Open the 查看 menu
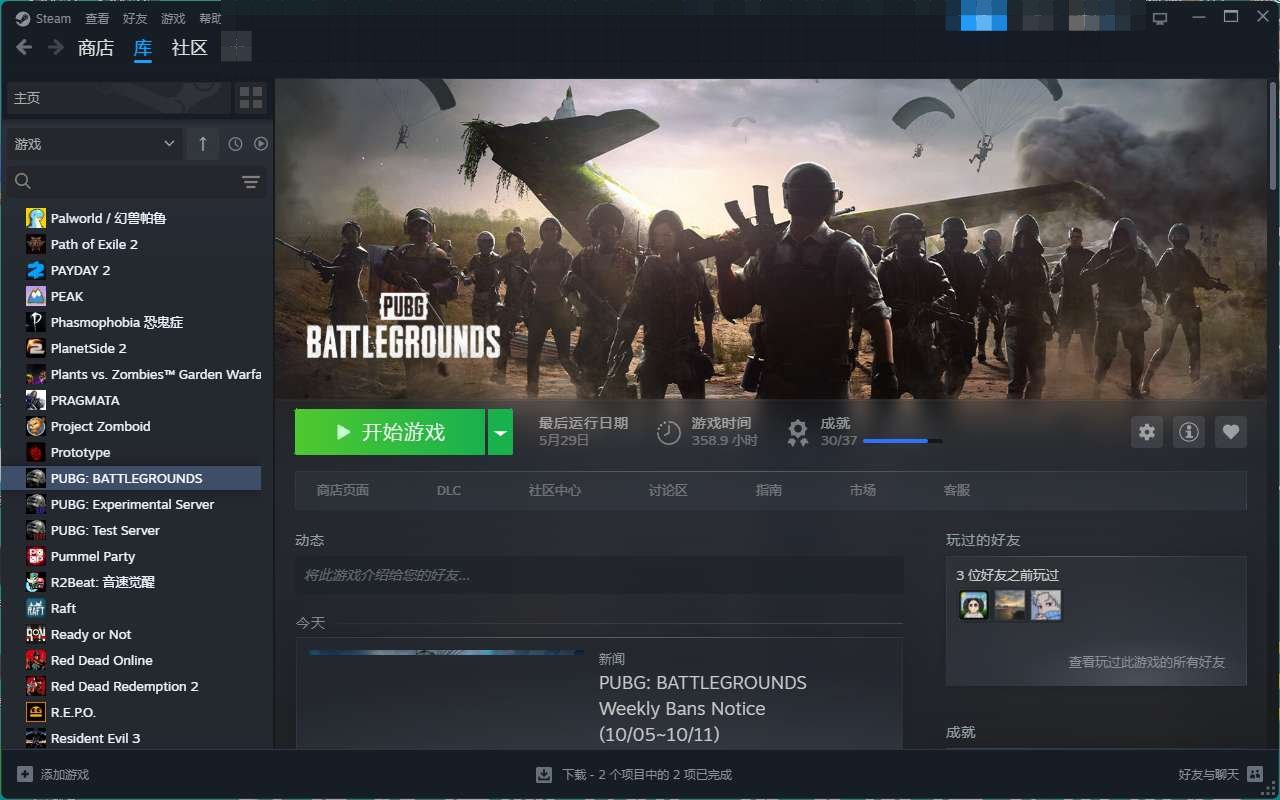Image resolution: width=1280 pixels, height=800 pixels. pos(97,18)
